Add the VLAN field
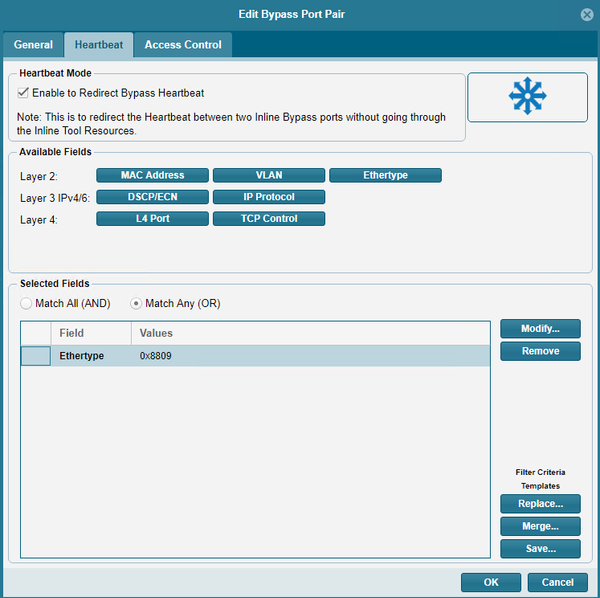600x598 pixels. point(269,175)
